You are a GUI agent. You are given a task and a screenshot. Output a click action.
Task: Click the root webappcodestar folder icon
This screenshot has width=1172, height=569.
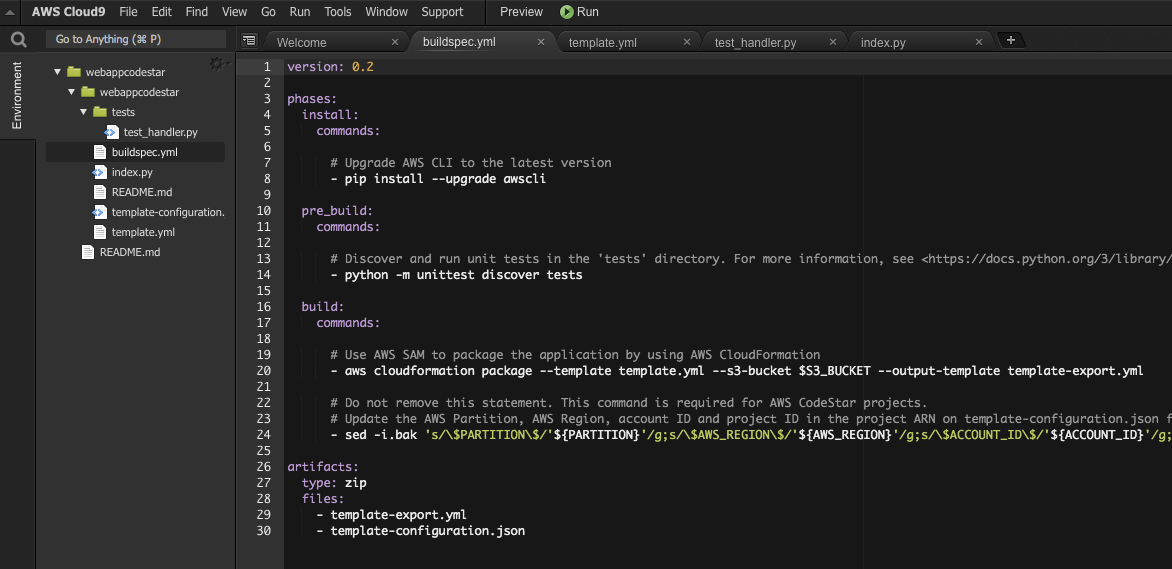point(73,72)
